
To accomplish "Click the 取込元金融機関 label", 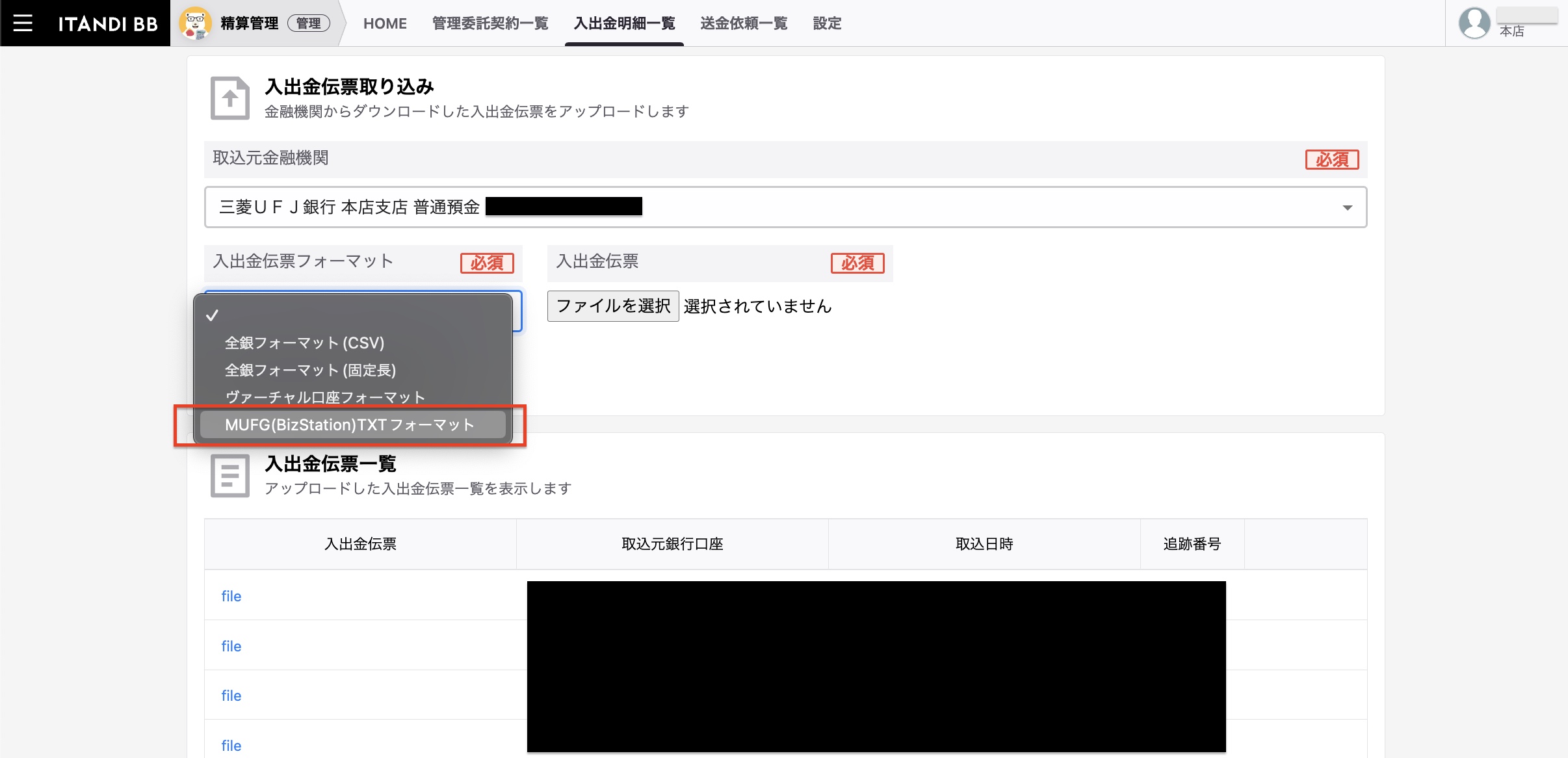I will [270, 158].
